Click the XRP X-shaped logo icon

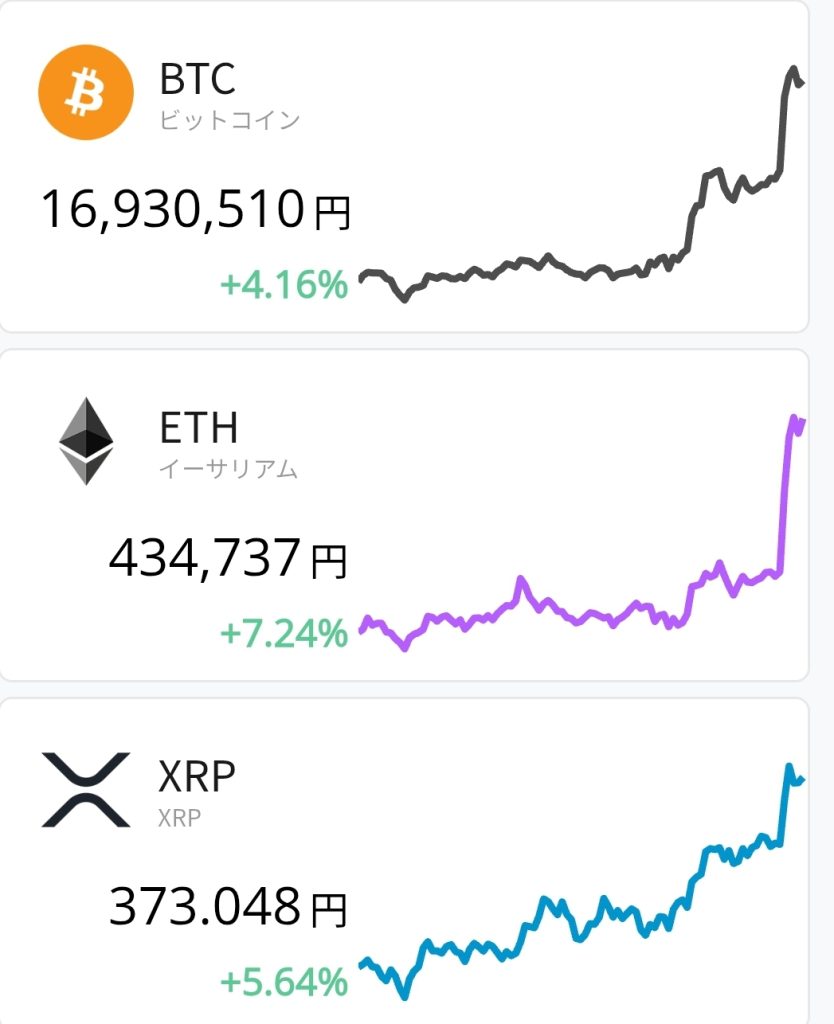click(86, 789)
